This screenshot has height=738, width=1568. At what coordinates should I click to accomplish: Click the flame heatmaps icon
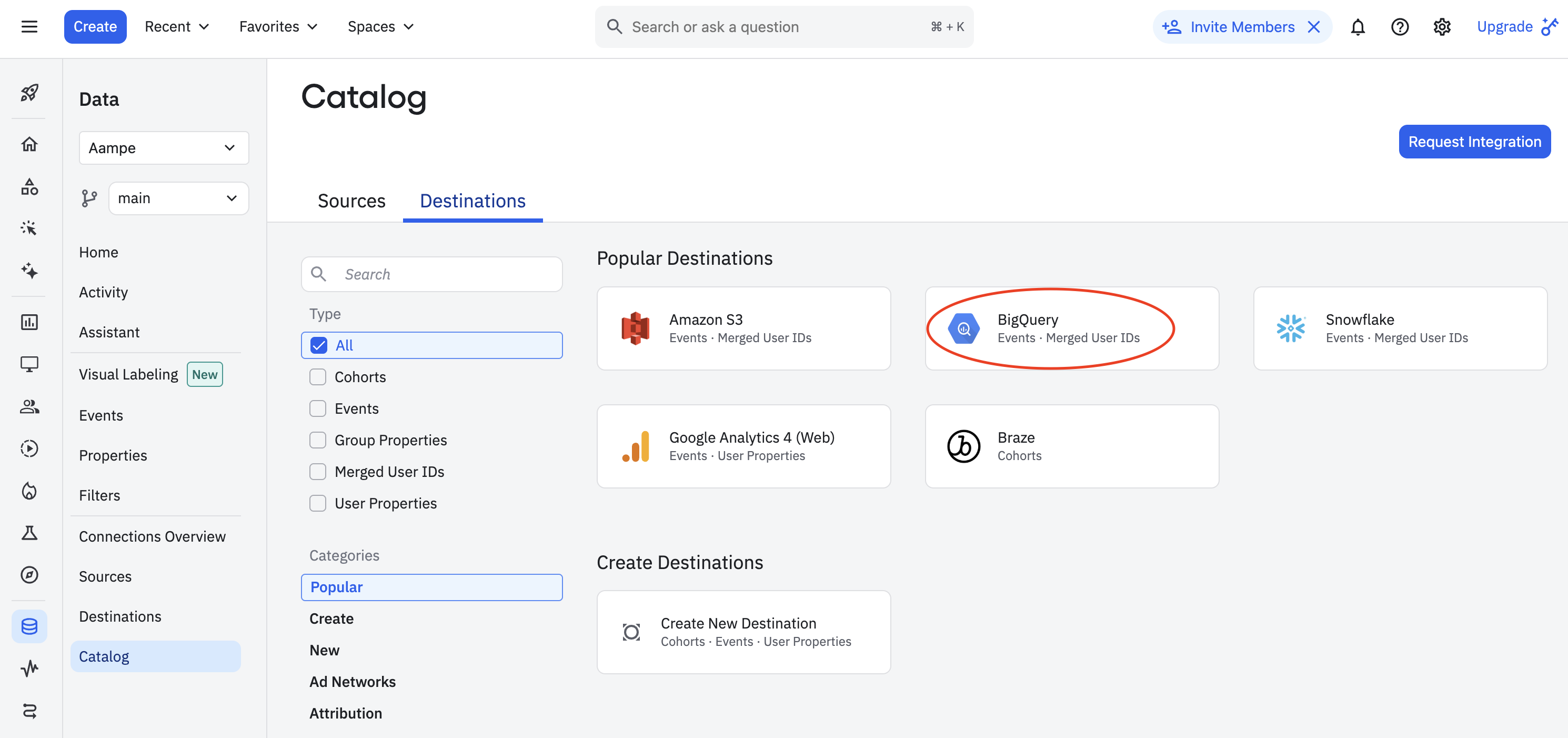click(x=28, y=491)
